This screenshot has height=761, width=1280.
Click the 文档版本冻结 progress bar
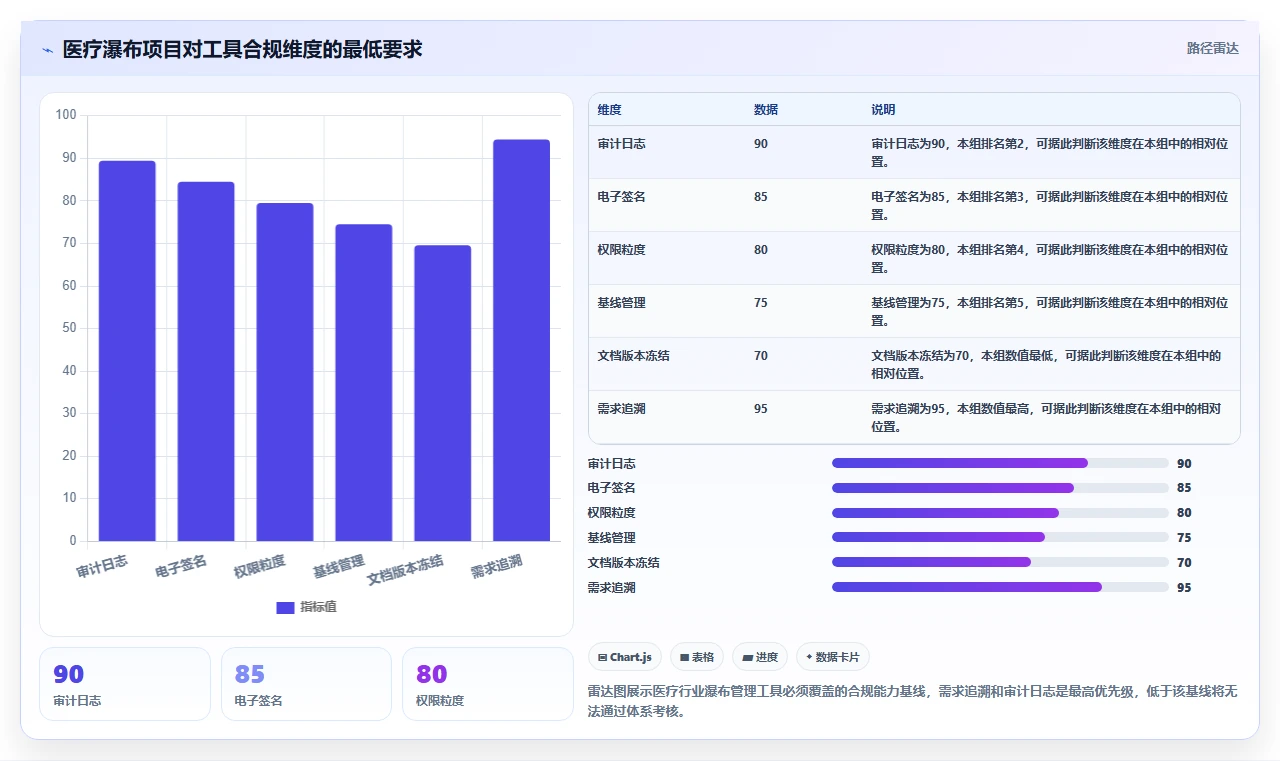coord(1000,562)
